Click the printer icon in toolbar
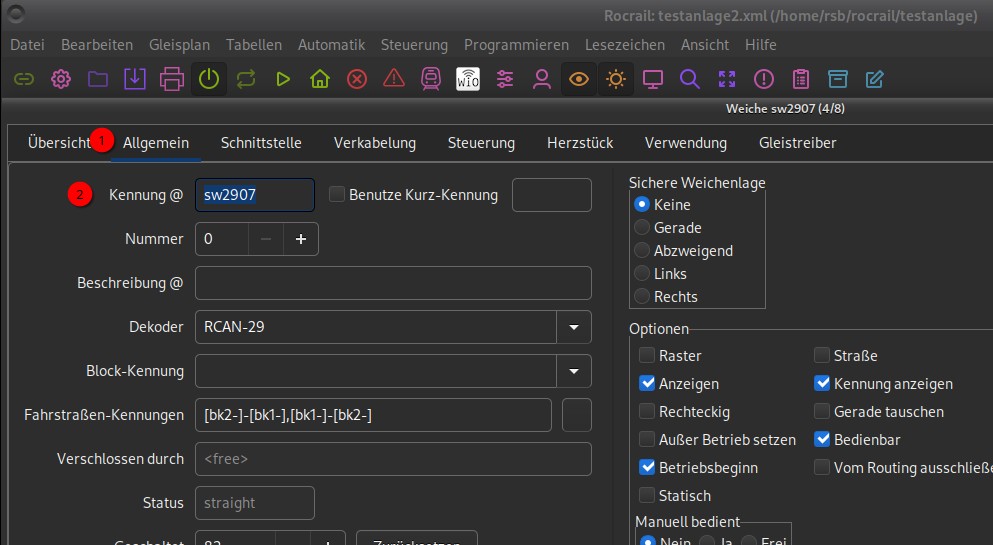The image size is (993, 545). [171, 79]
